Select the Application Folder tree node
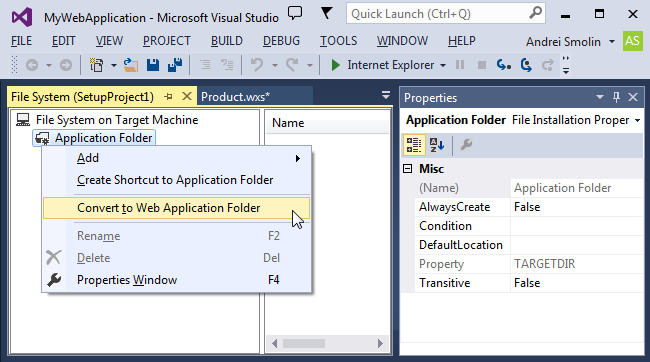 103,138
